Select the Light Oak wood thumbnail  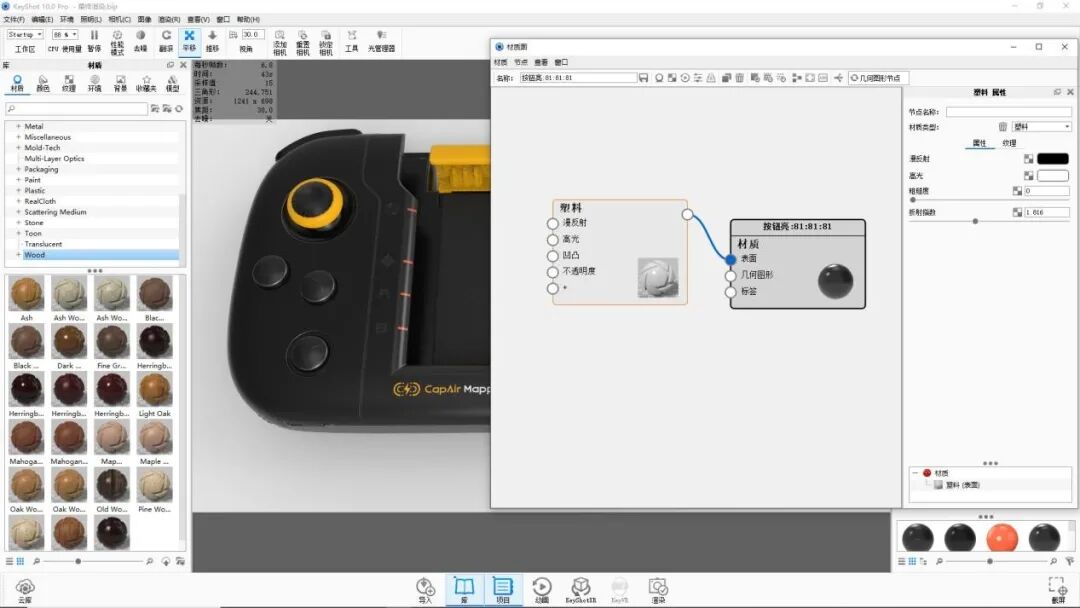pos(154,389)
